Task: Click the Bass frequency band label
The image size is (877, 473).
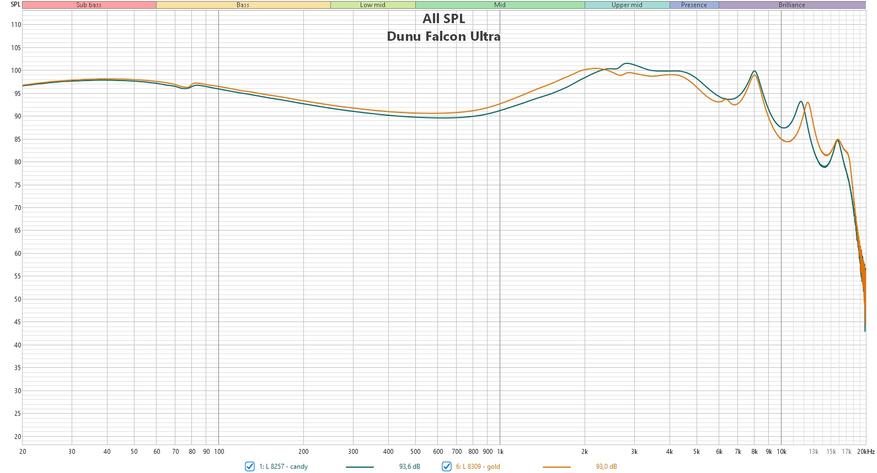Action: coord(243,5)
